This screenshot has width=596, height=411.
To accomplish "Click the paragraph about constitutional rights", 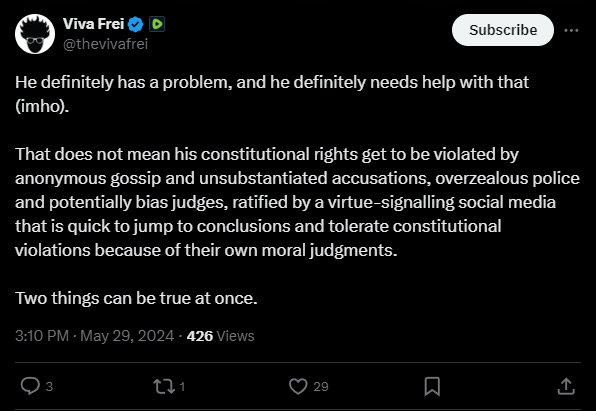I will click(297, 202).
